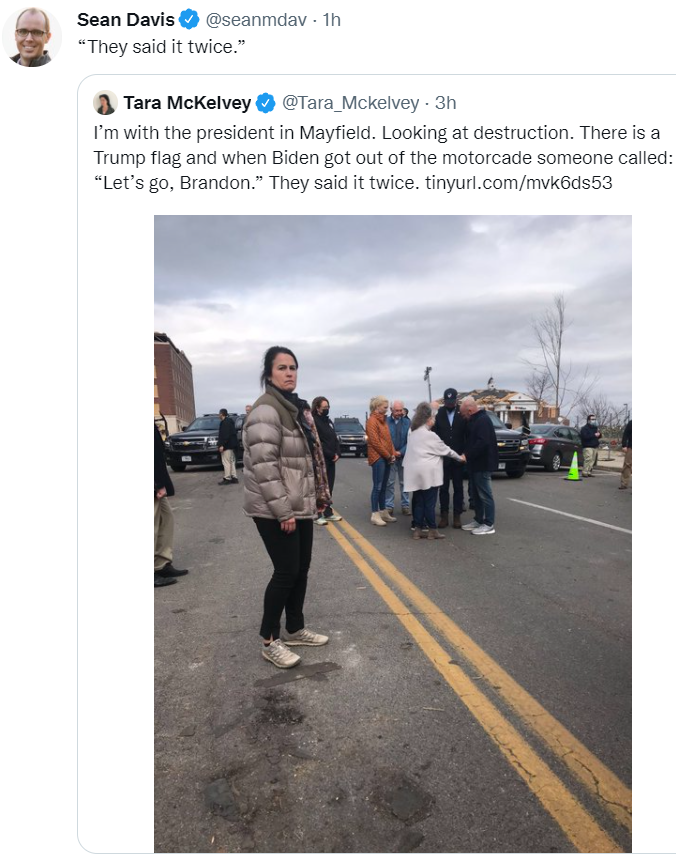Click the word “motorcade” in quoted tweet
This screenshot has width=676, height=861.
click(487, 158)
